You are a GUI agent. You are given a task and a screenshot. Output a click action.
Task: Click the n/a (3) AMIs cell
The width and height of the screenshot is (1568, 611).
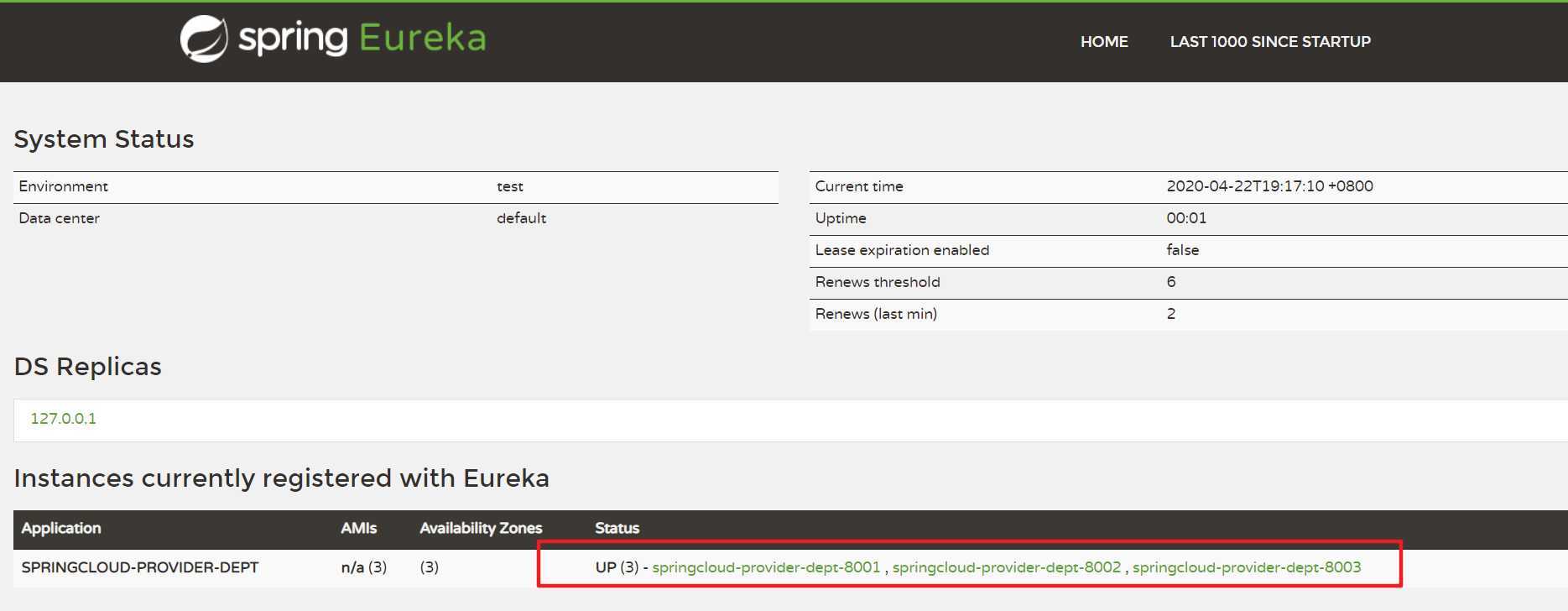pyautogui.click(x=364, y=567)
